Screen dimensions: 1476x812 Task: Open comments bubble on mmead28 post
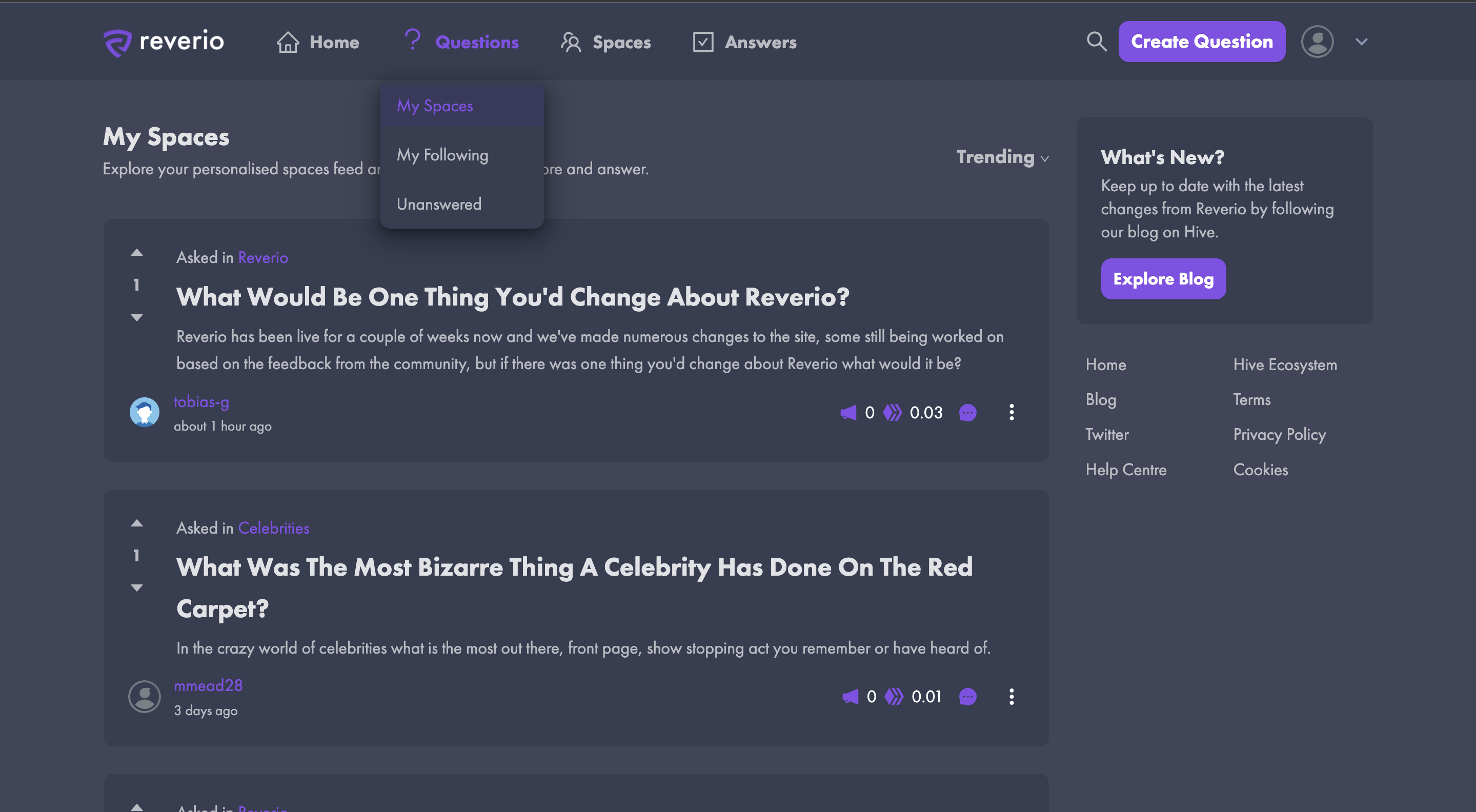[x=968, y=697]
